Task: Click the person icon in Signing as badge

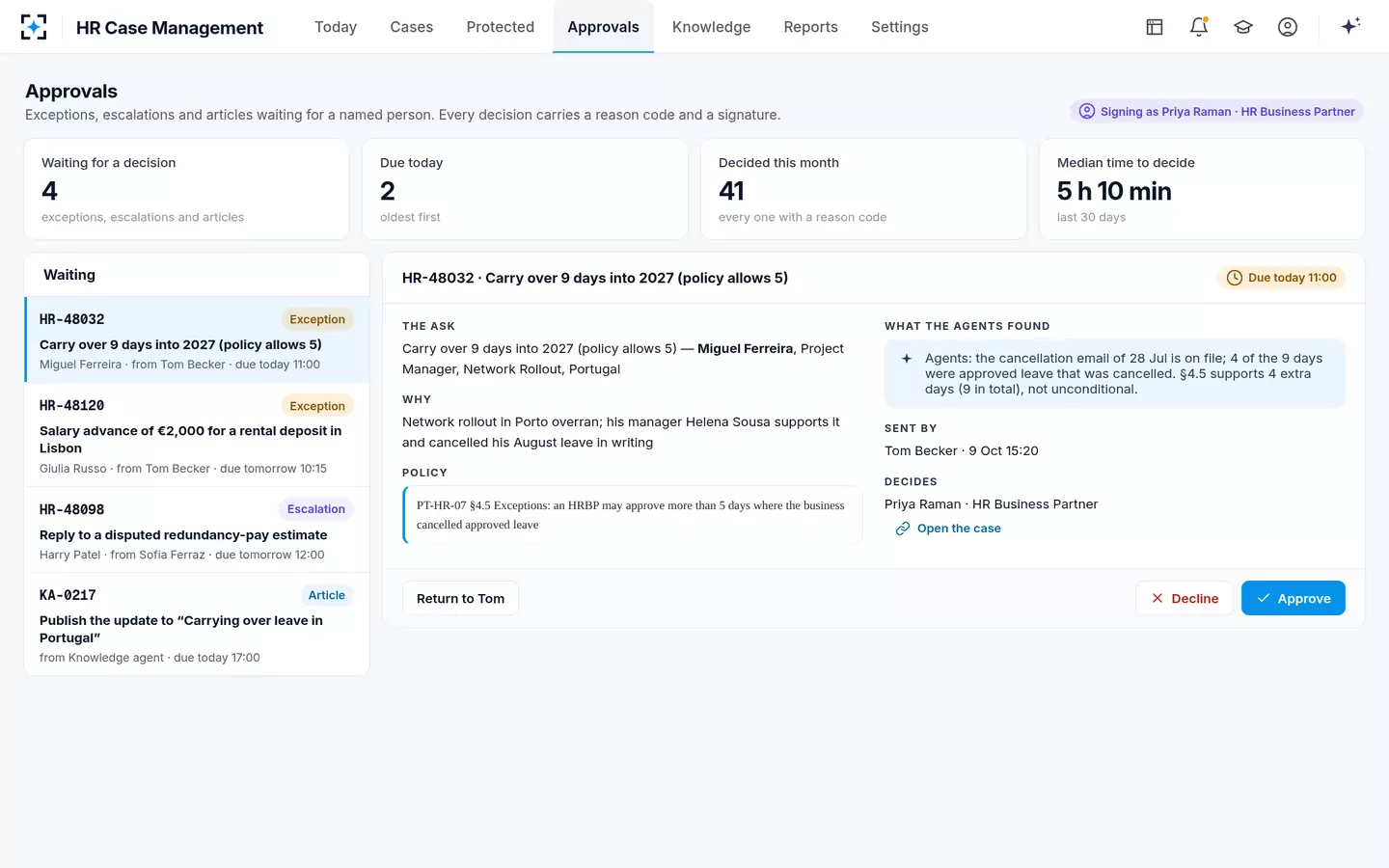Action: pyautogui.click(x=1087, y=111)
